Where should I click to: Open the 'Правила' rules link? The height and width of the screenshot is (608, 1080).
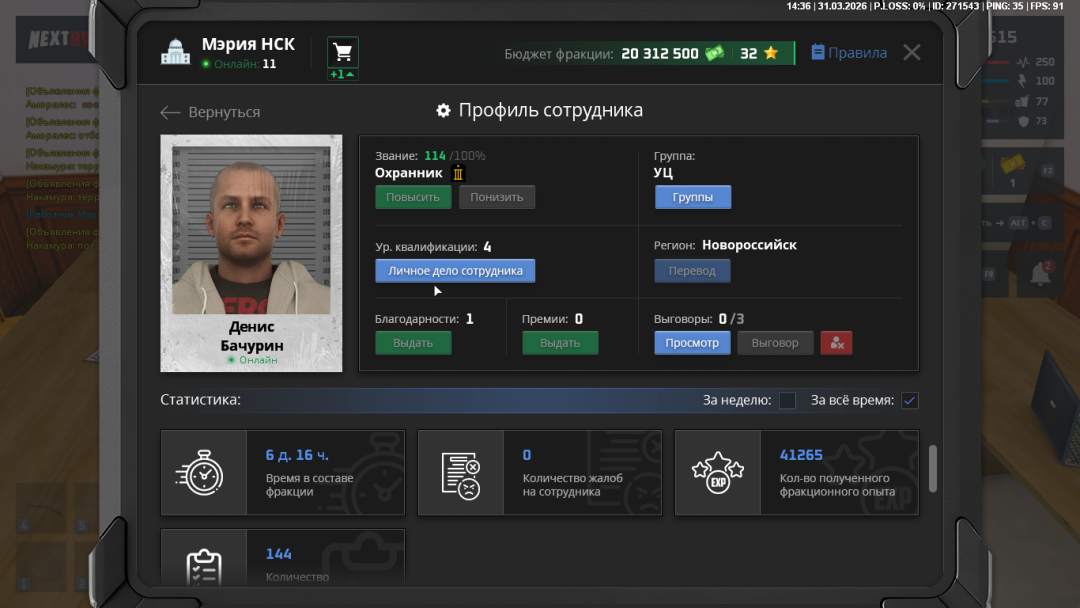(848, 53)
